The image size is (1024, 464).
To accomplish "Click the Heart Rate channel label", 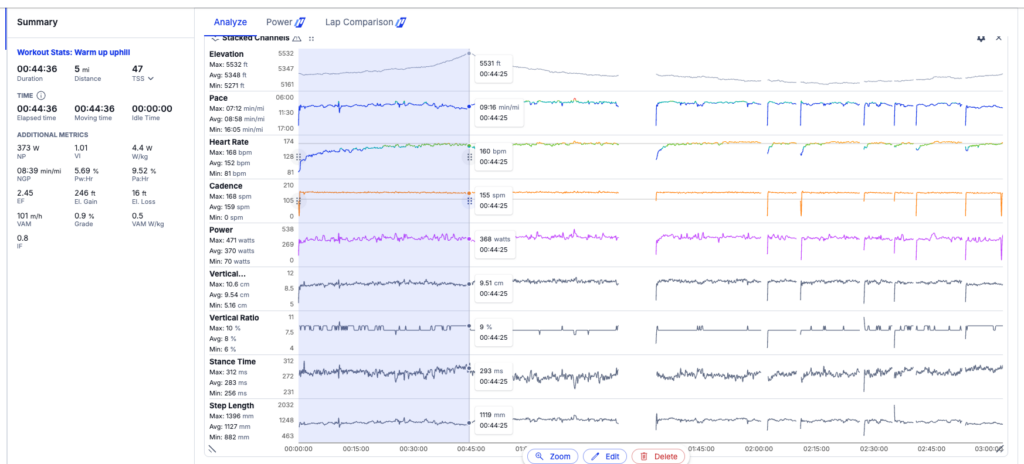I will coord(229,142).
